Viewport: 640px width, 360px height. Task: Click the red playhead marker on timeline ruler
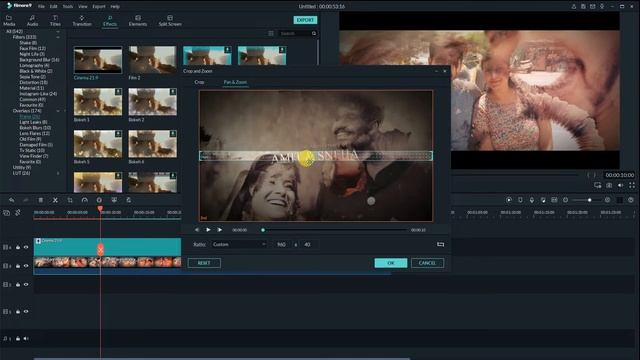[x=100, y=209]
